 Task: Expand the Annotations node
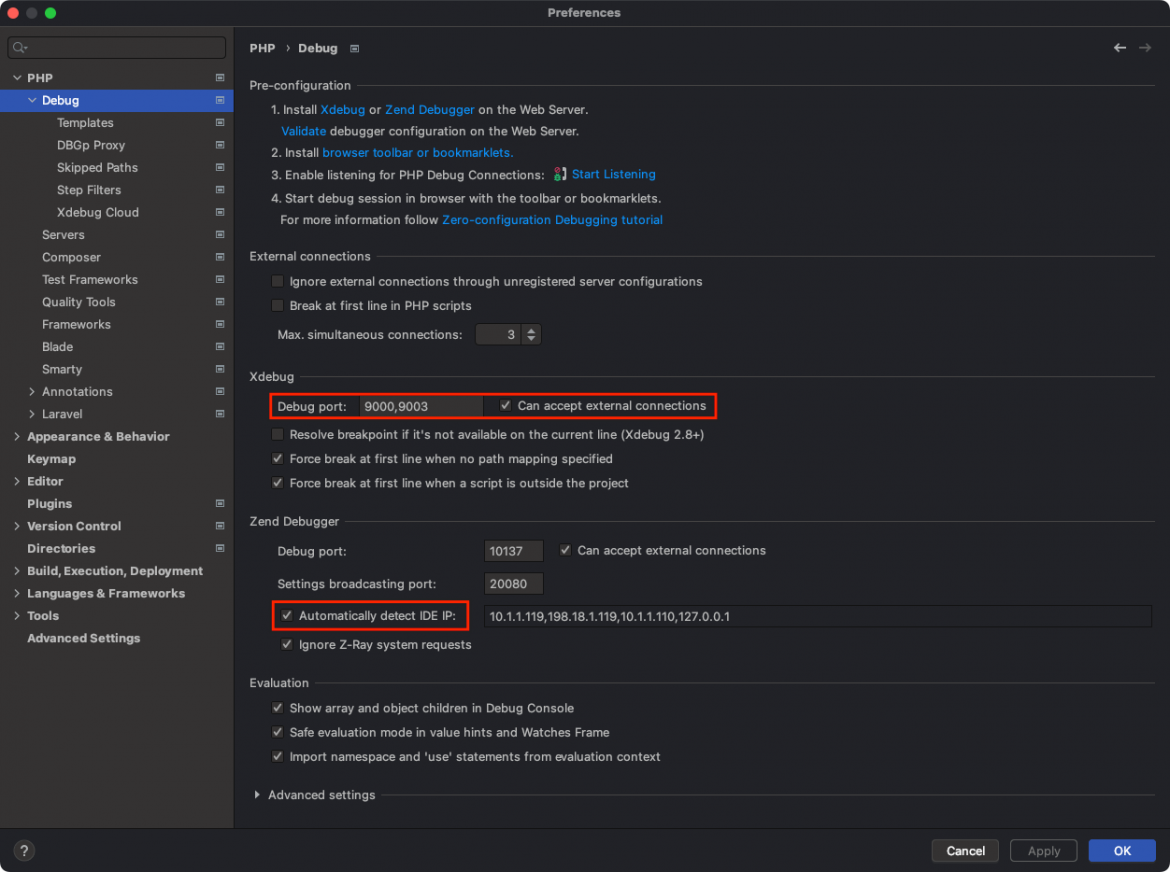point(32,391)
